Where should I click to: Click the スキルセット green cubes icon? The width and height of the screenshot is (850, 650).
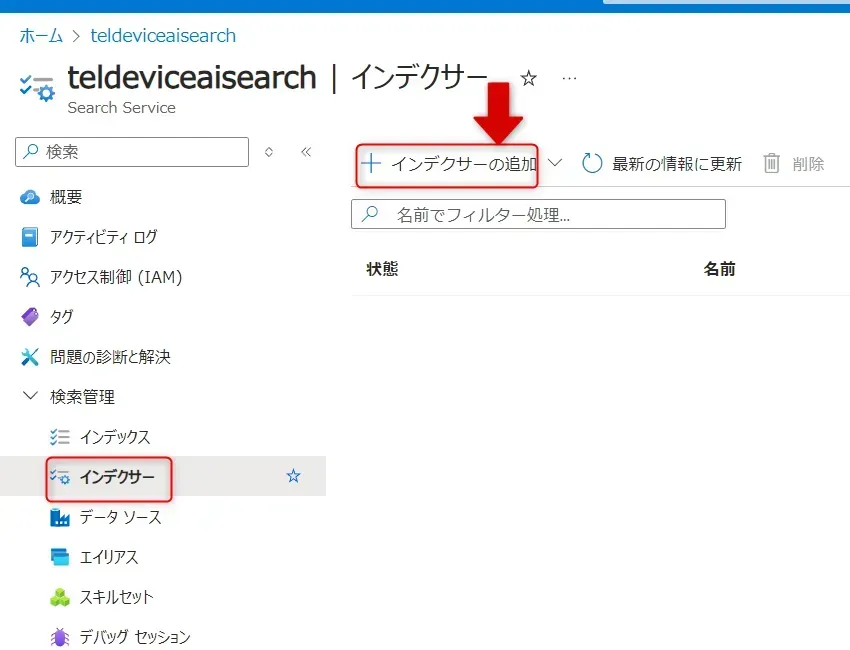click(60, 597)
